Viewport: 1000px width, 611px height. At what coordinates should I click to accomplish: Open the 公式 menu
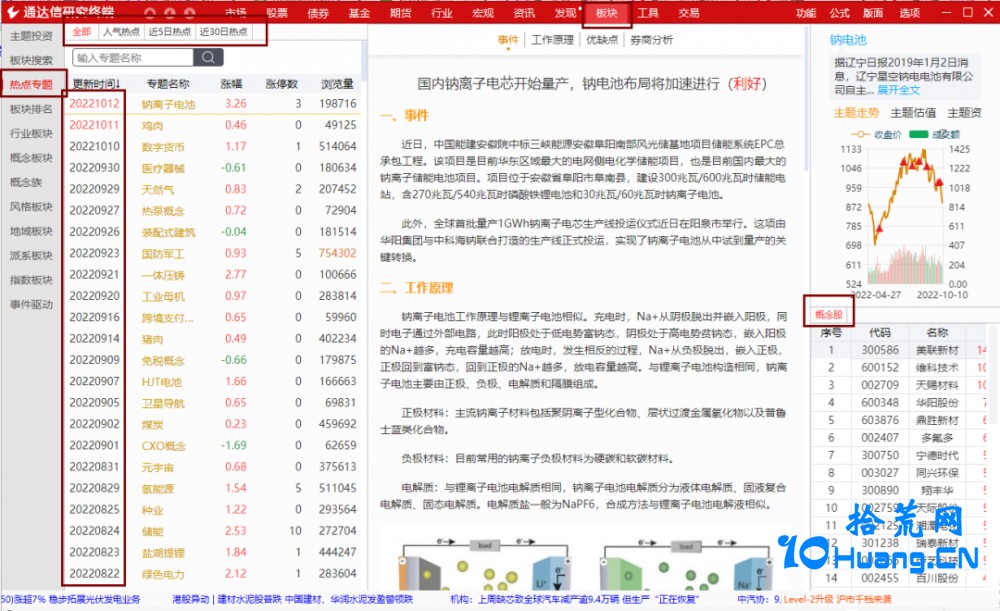[839, 13]
